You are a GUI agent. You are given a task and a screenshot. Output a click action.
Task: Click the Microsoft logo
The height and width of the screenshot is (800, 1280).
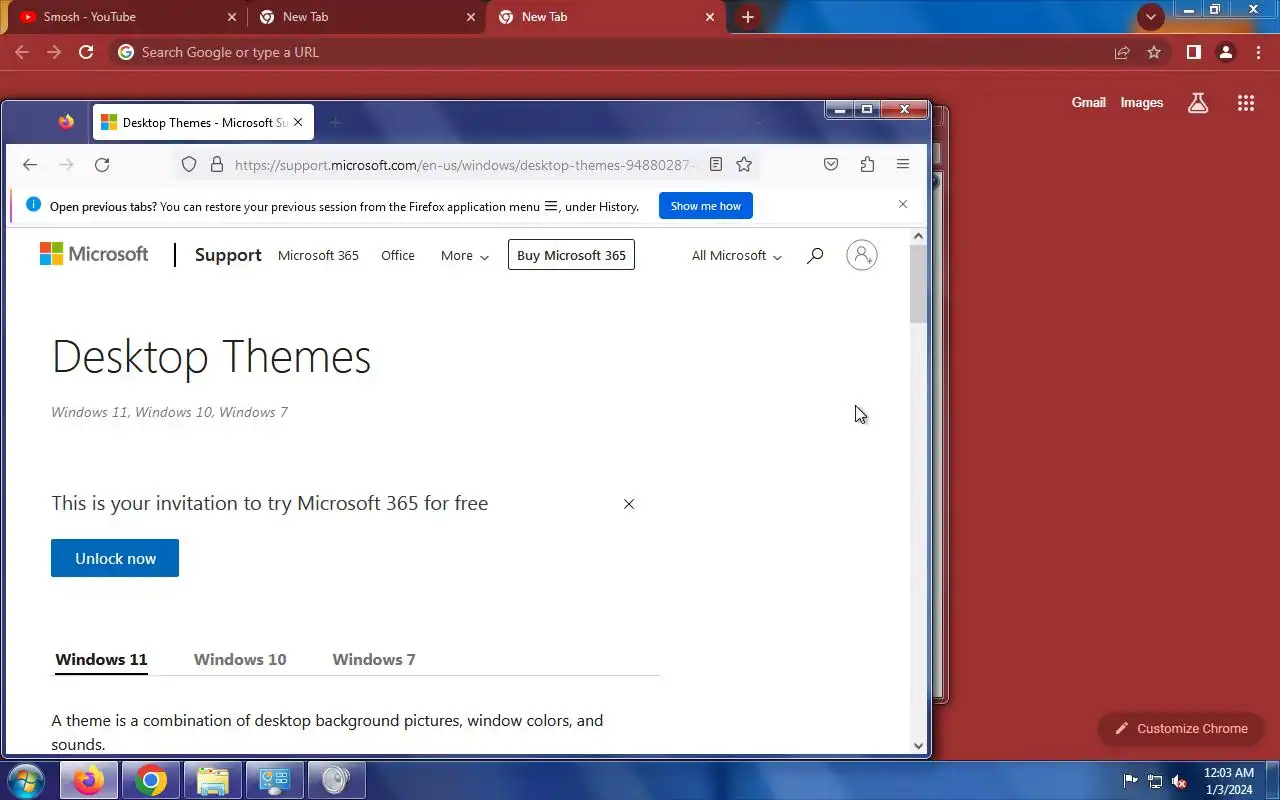[94, 254]
